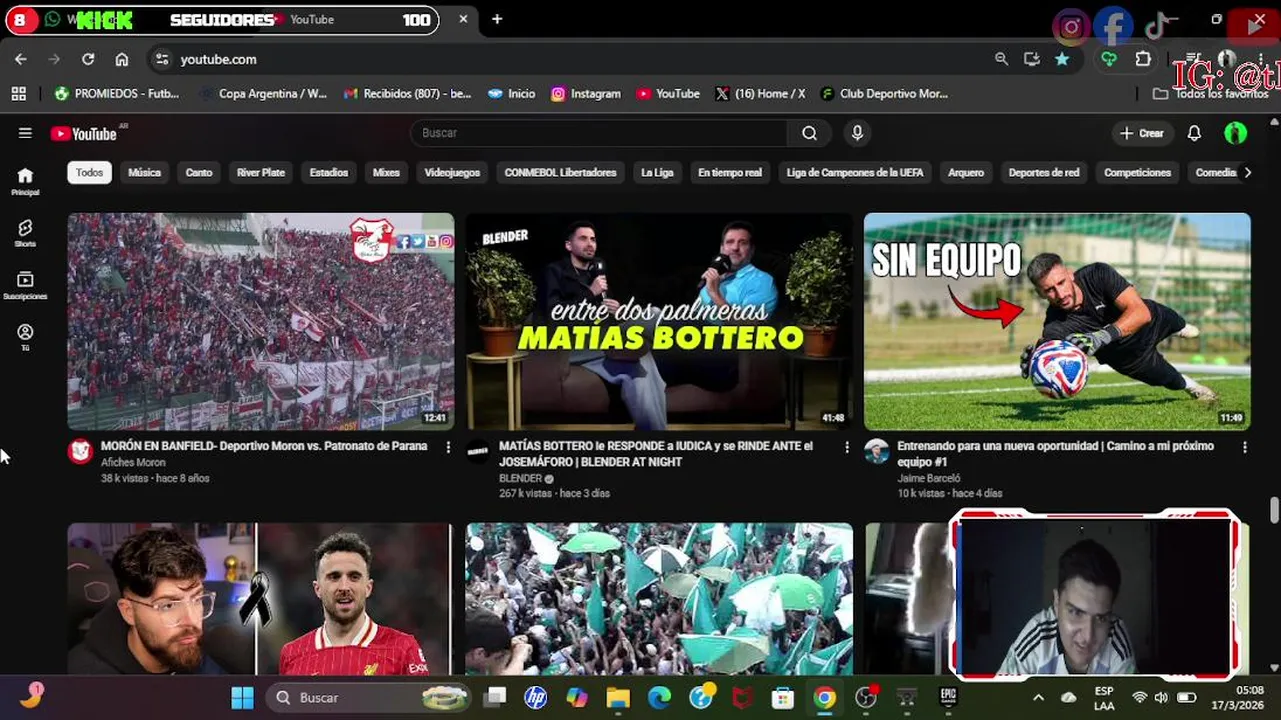The width and height of the screenshot is (1281, 720).
Task: Play the entre dos palmeras thumbnail
Action: click(x=659, y=321)
